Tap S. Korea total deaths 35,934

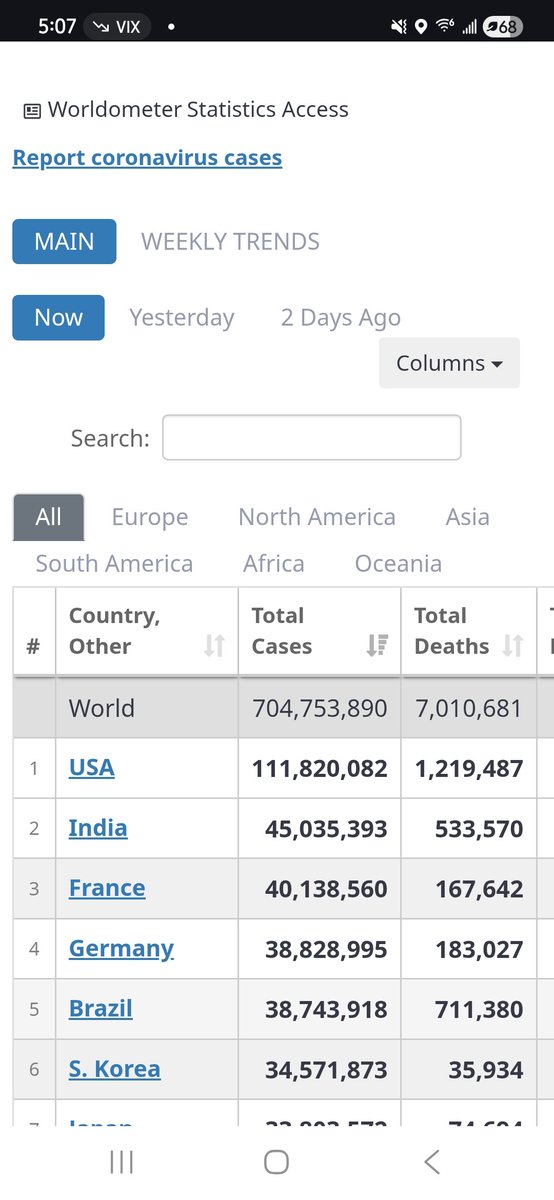point(484,1069)
